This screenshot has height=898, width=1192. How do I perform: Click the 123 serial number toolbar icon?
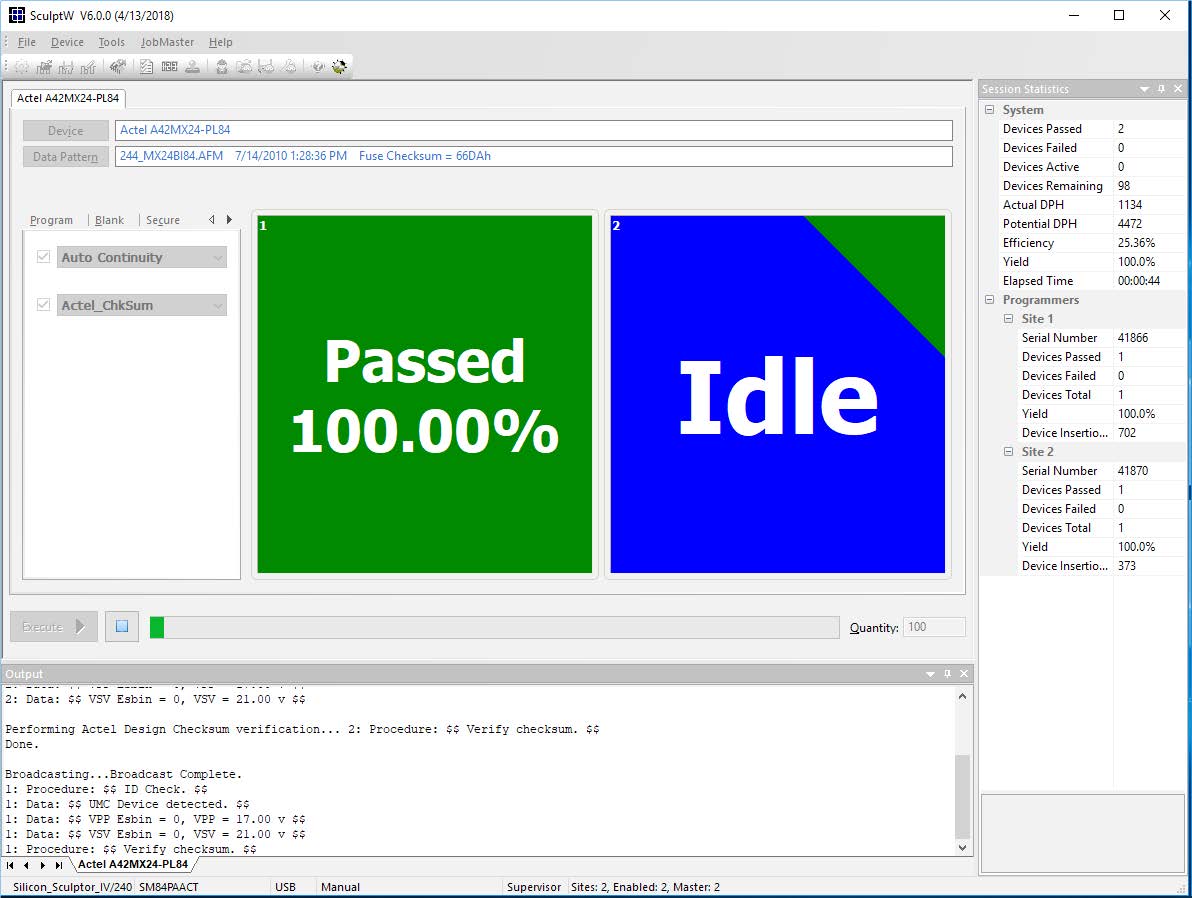point(170,67)
